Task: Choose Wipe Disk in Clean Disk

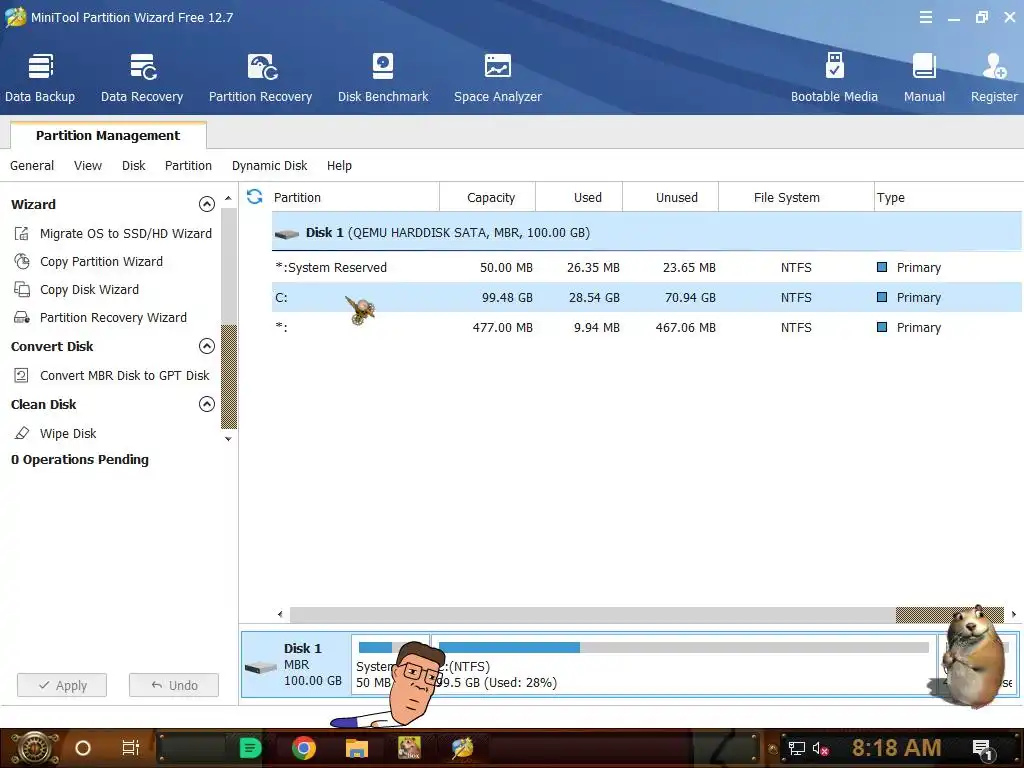Action: click(x=68, y=433)
